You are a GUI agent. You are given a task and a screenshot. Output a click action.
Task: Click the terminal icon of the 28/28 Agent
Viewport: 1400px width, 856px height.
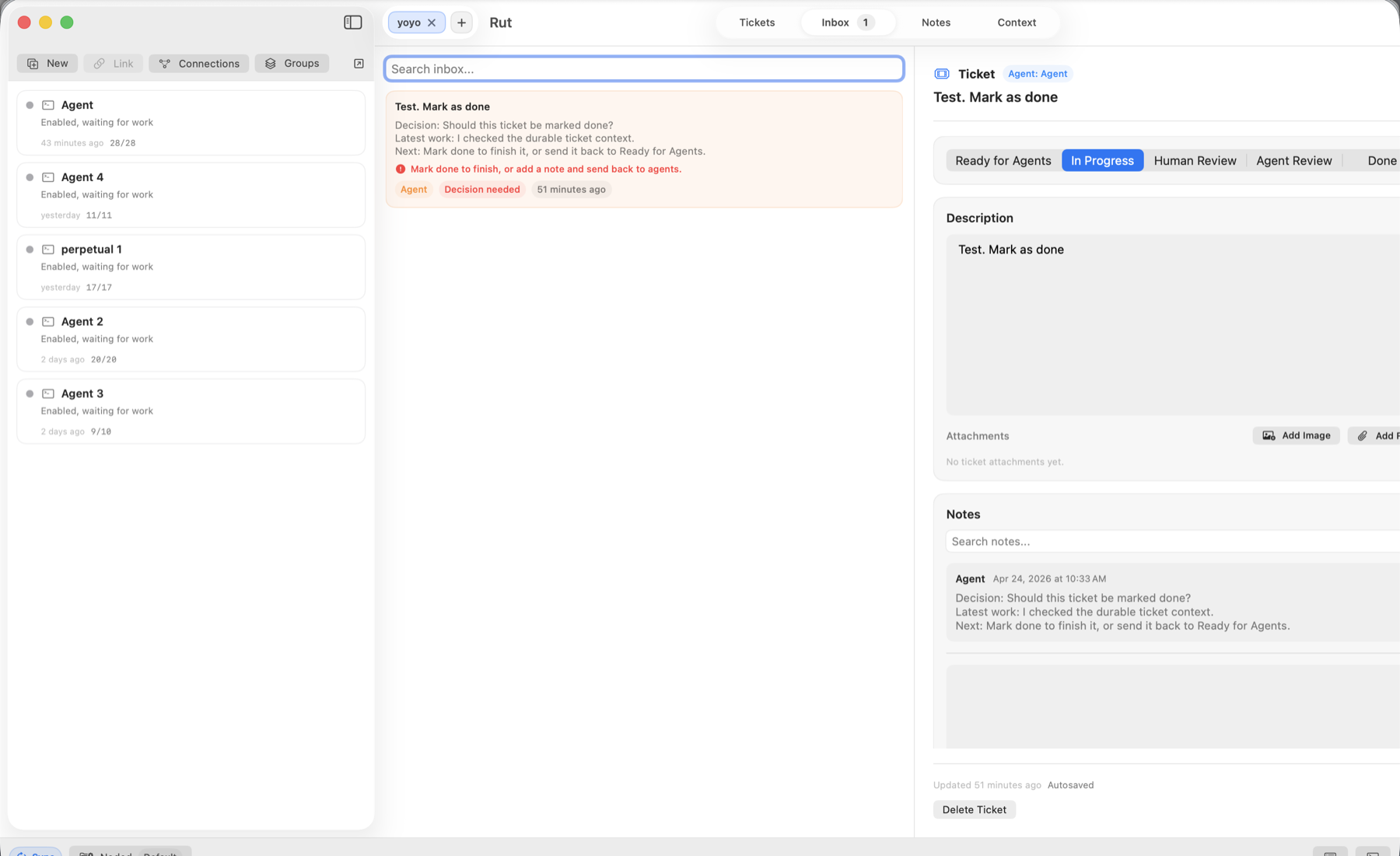coord(48,105)
